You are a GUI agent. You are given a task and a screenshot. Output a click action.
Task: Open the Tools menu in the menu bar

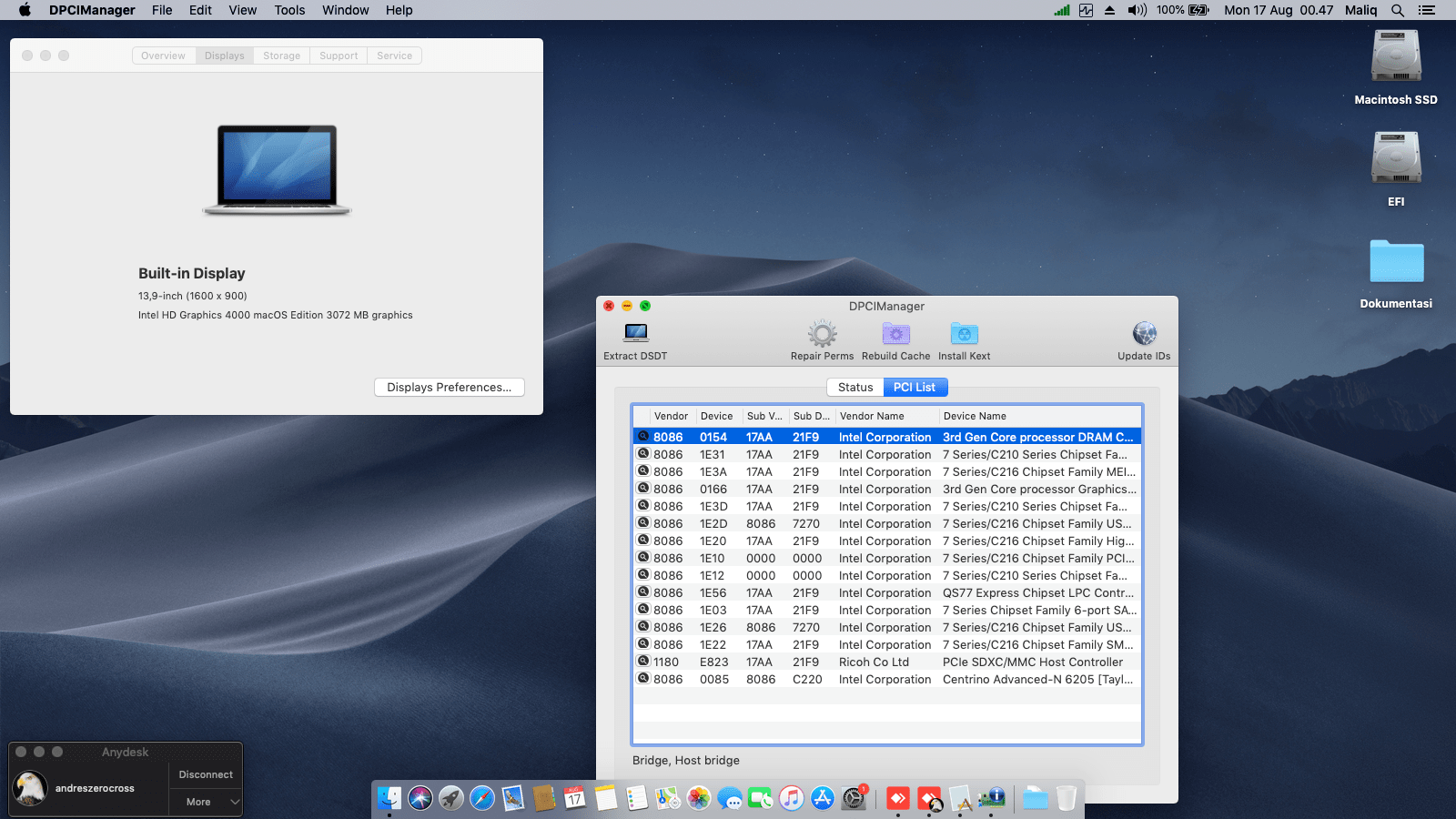click(289, 10)
